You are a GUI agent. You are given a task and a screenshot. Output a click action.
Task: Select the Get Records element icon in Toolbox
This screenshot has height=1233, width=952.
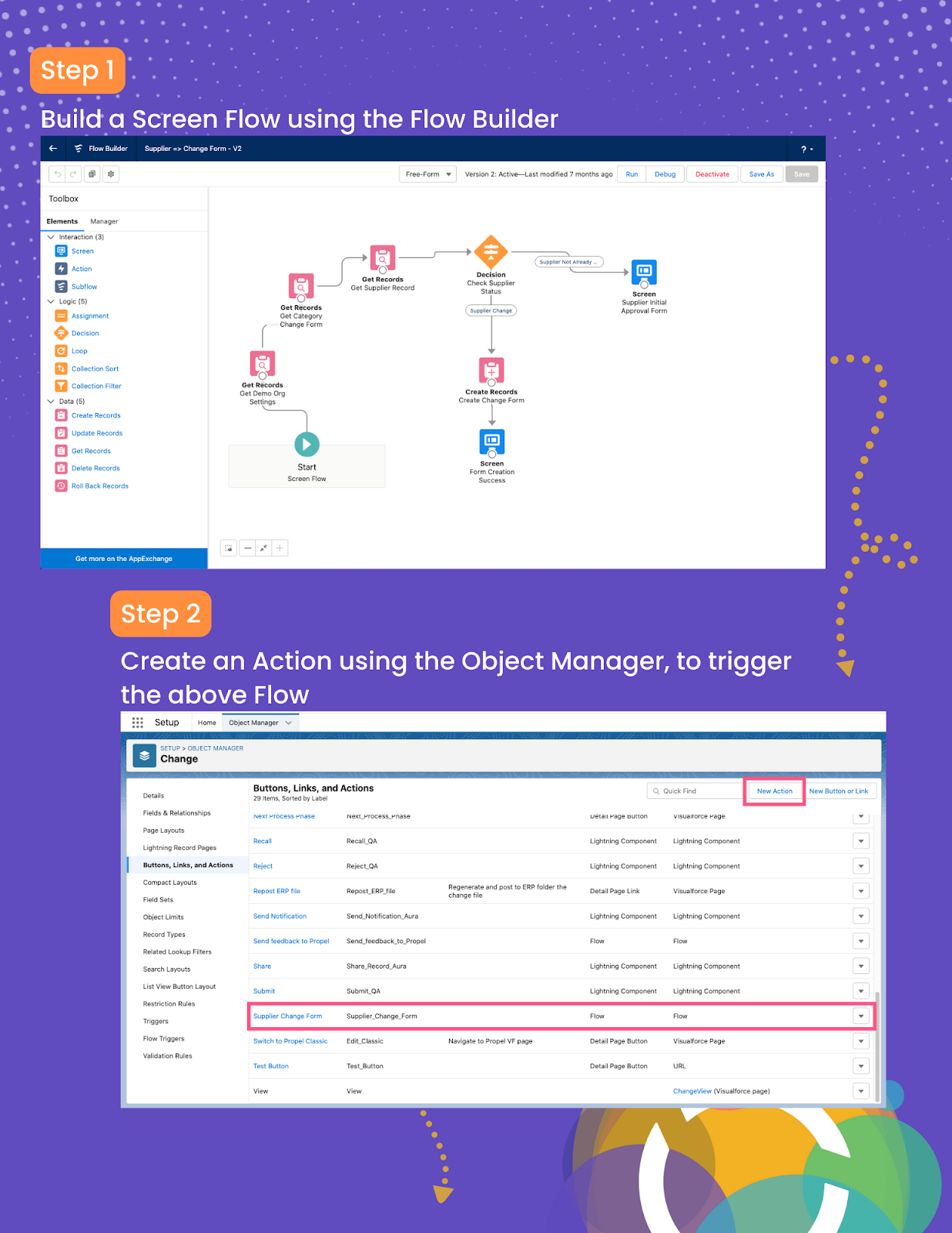(x=62, y=451)
